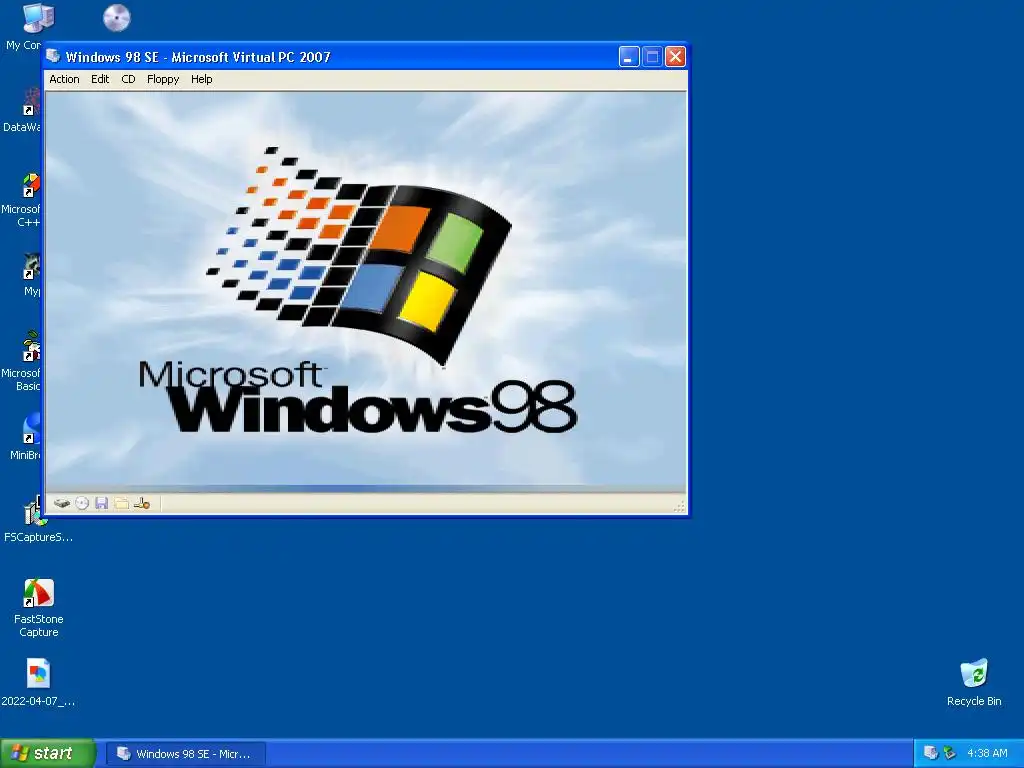Select the CD disc icon on the desktop
Image resolution: width=1024 pixels, height=768 pixels.
[117, 18]
